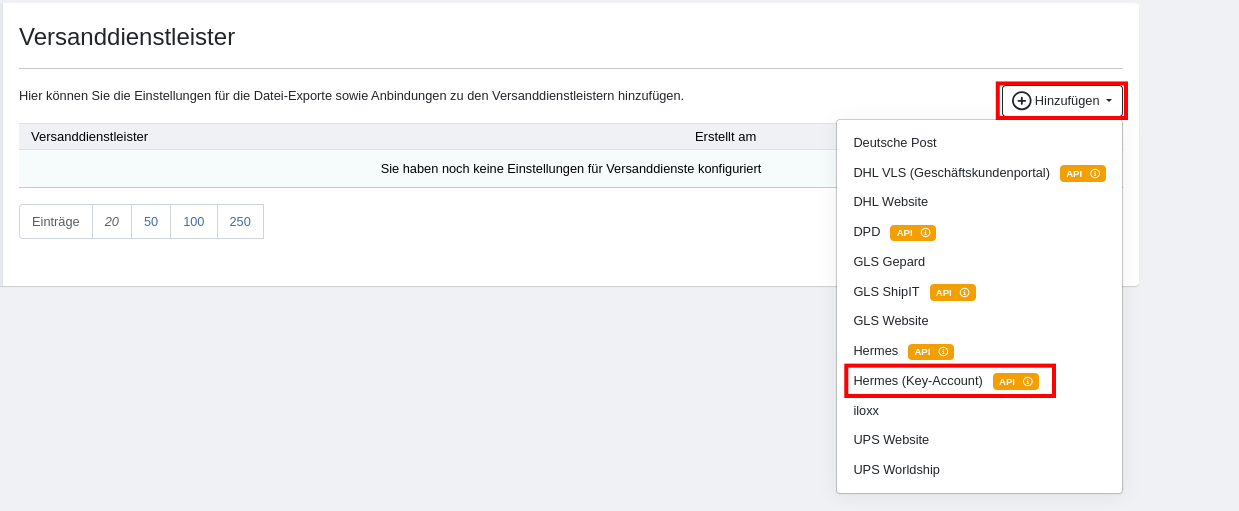Screen dimensions: 1239x511
Task: Click the Versanddienstleister column header
Action: click(89, 137)
